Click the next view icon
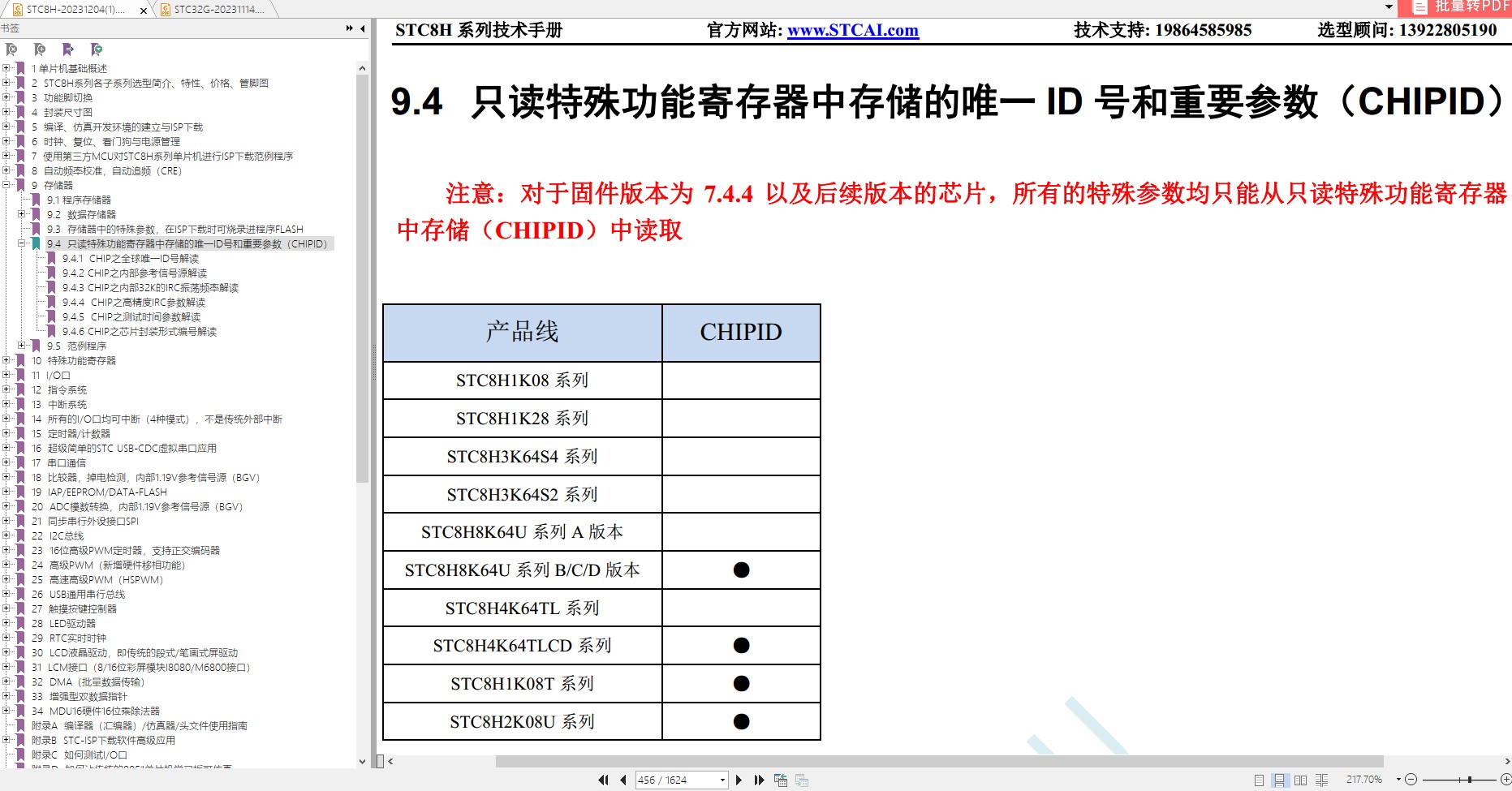Screen dimensions: 1512x791 click(x=802, y=780)
